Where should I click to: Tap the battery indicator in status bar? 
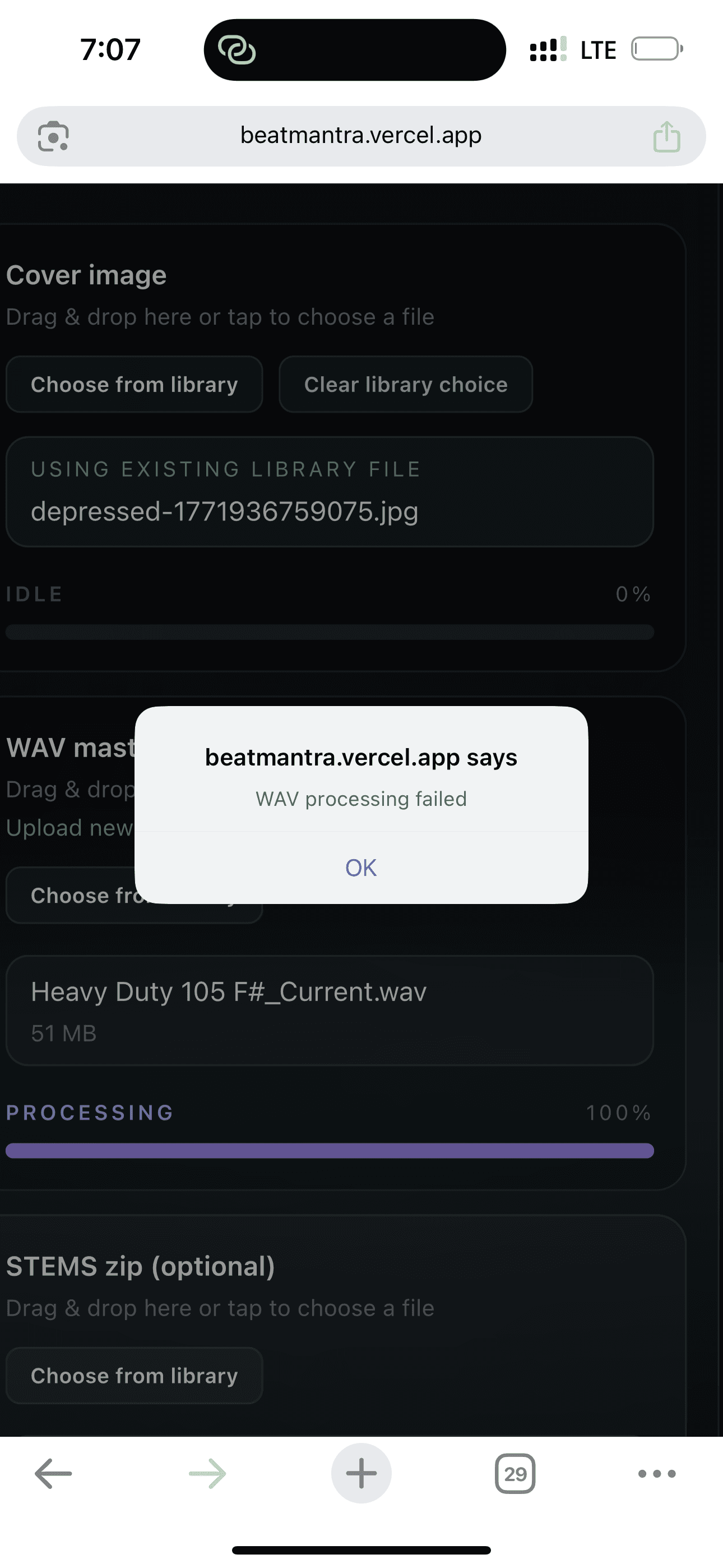pyautogui.click(x=656, y=49)
